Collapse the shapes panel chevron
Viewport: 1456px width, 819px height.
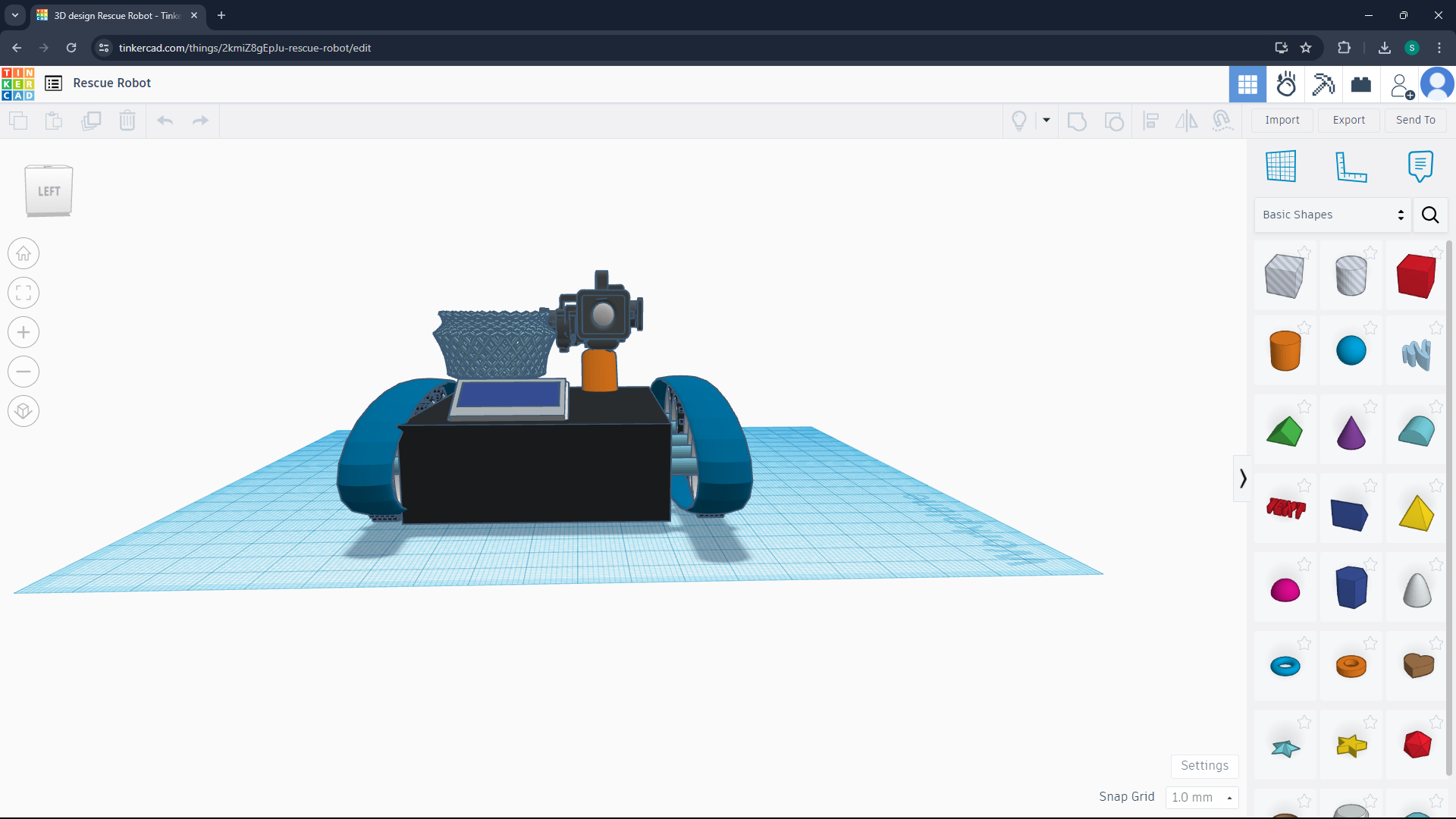1242,479
